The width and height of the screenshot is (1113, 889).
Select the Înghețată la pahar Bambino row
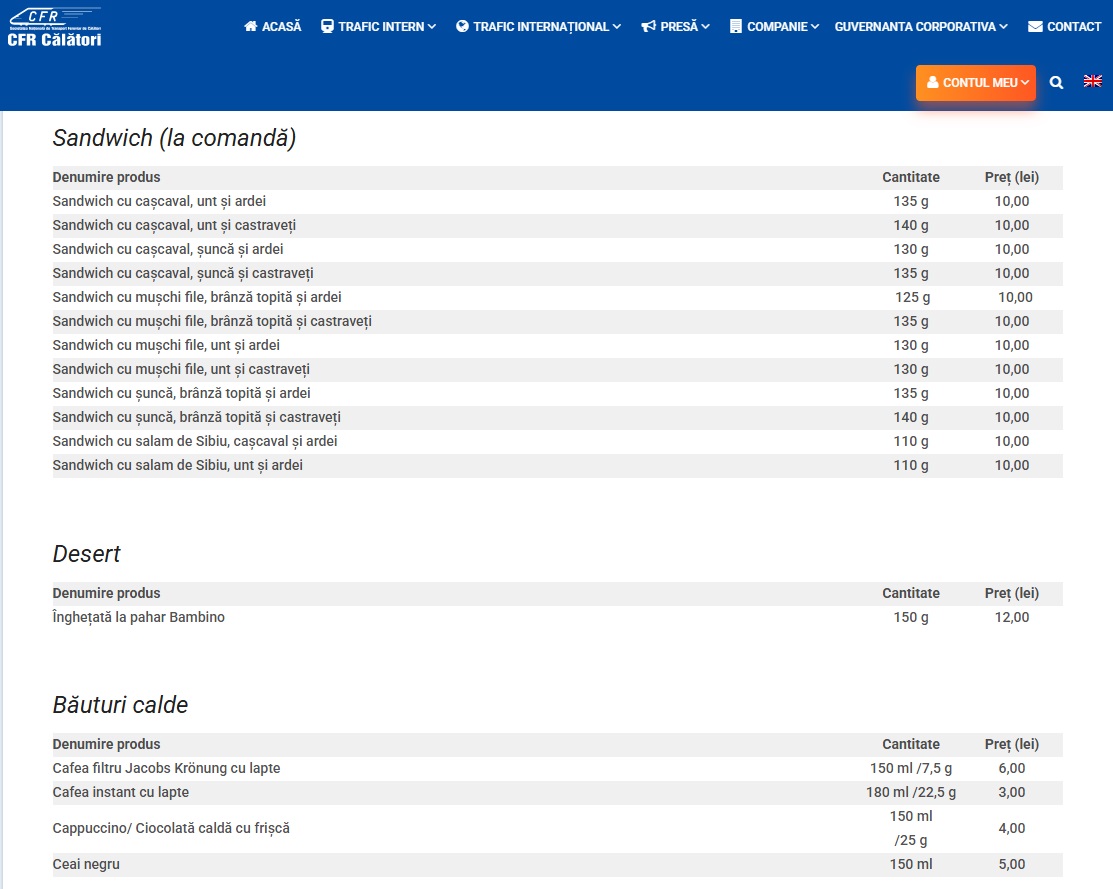tap(139, 618)
